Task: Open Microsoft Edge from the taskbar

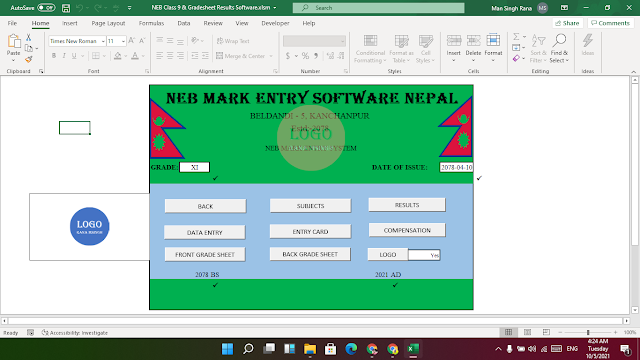Action: 351,349
